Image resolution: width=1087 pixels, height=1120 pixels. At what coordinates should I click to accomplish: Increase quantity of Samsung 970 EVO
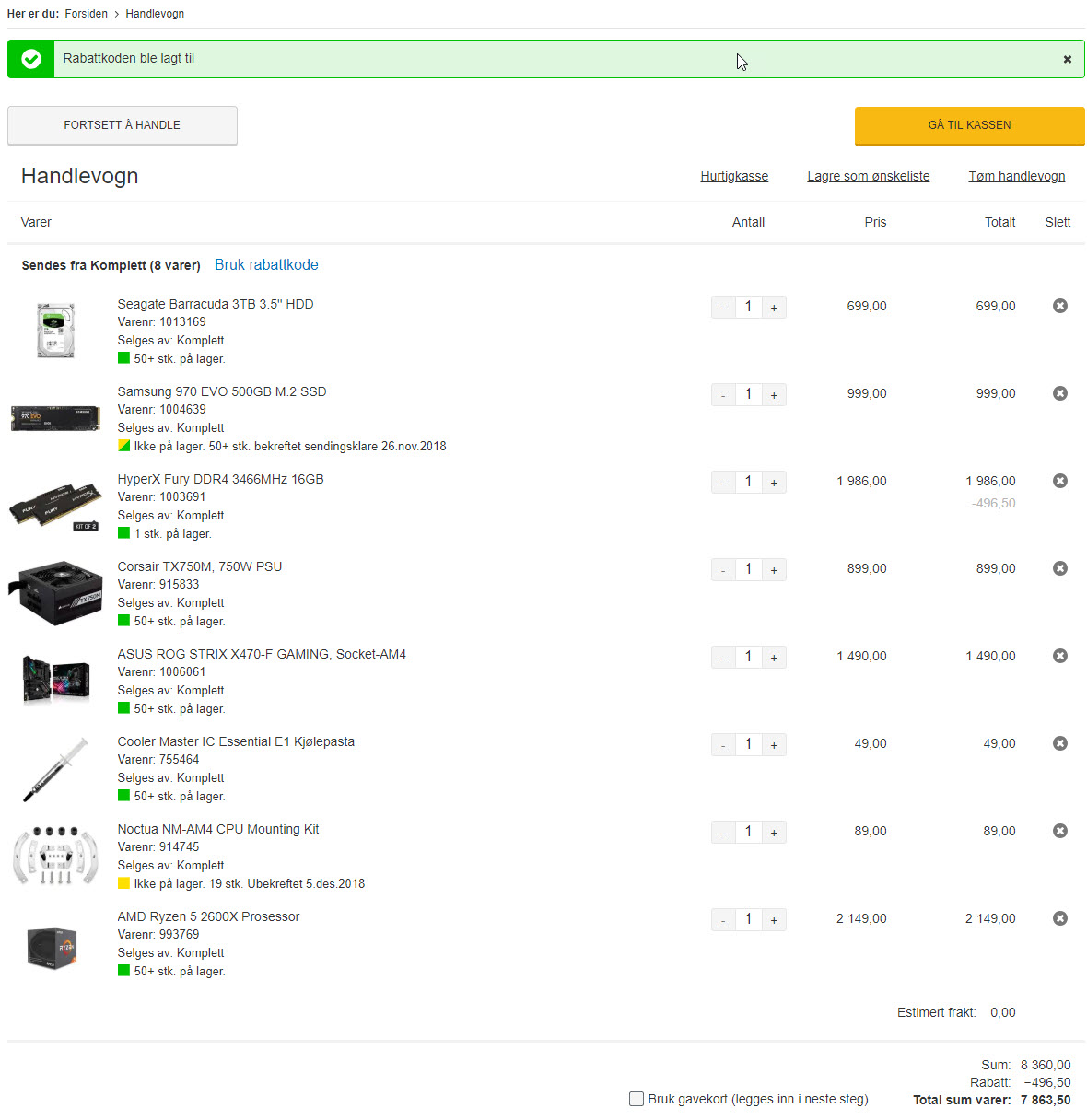774,395
